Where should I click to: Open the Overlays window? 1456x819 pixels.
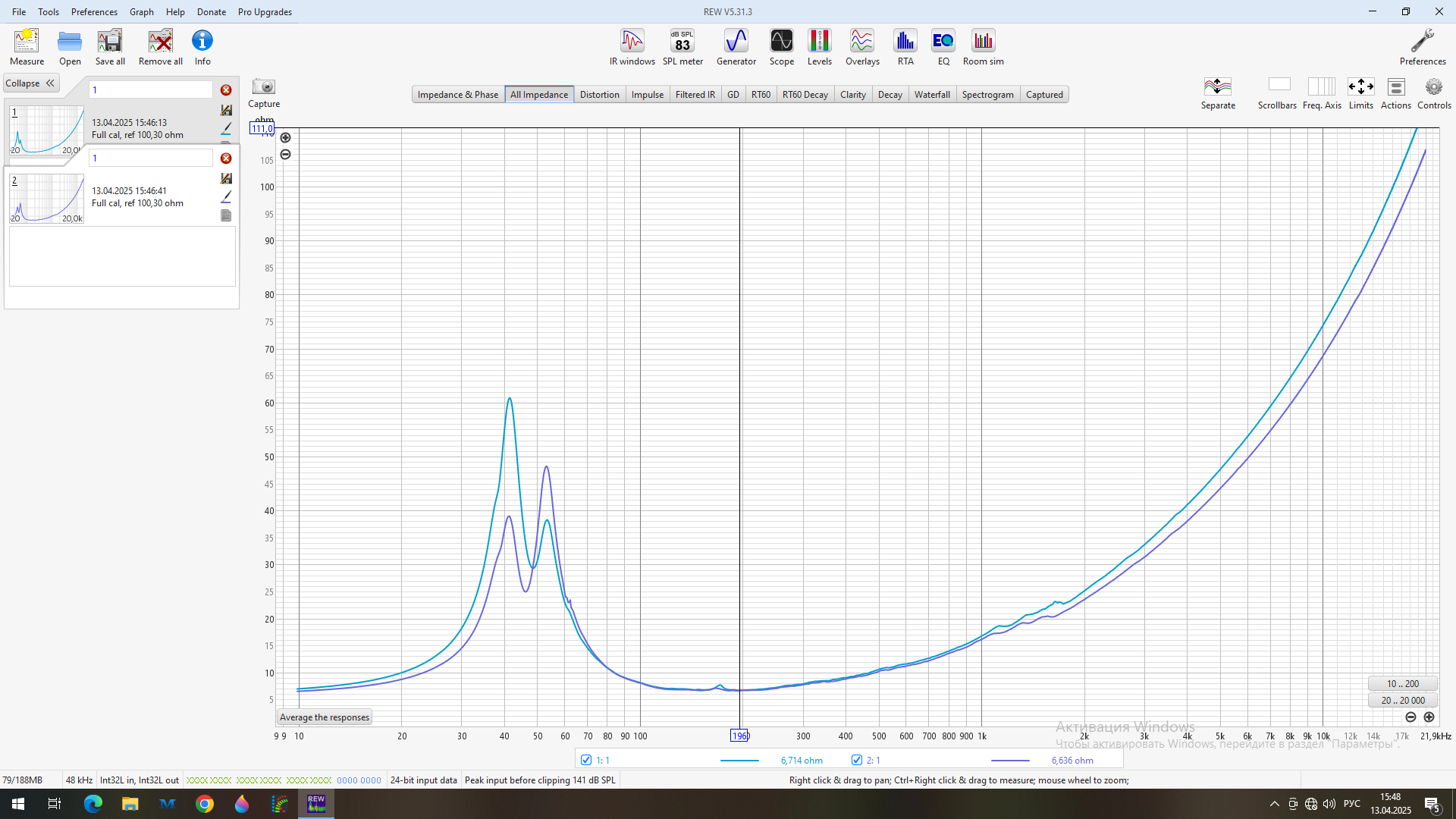(862, 47)
